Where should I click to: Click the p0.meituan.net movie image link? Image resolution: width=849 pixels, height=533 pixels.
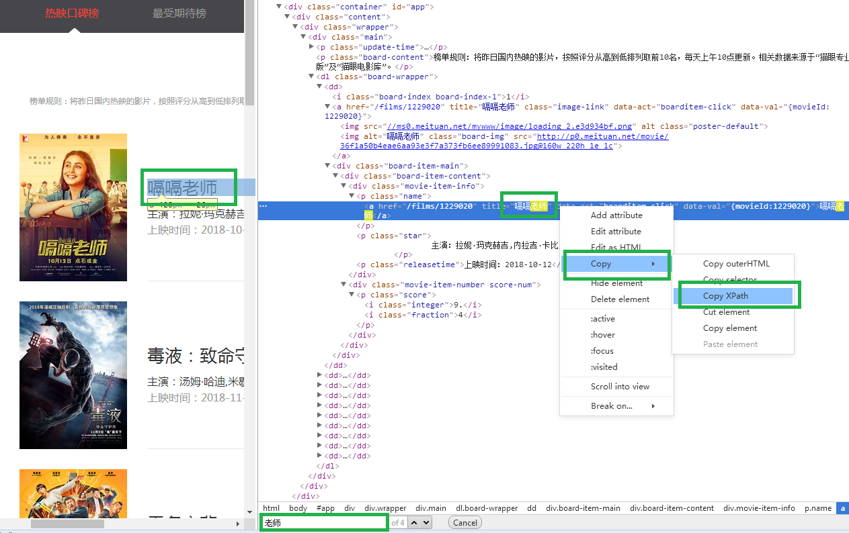(x=602, y=136)
